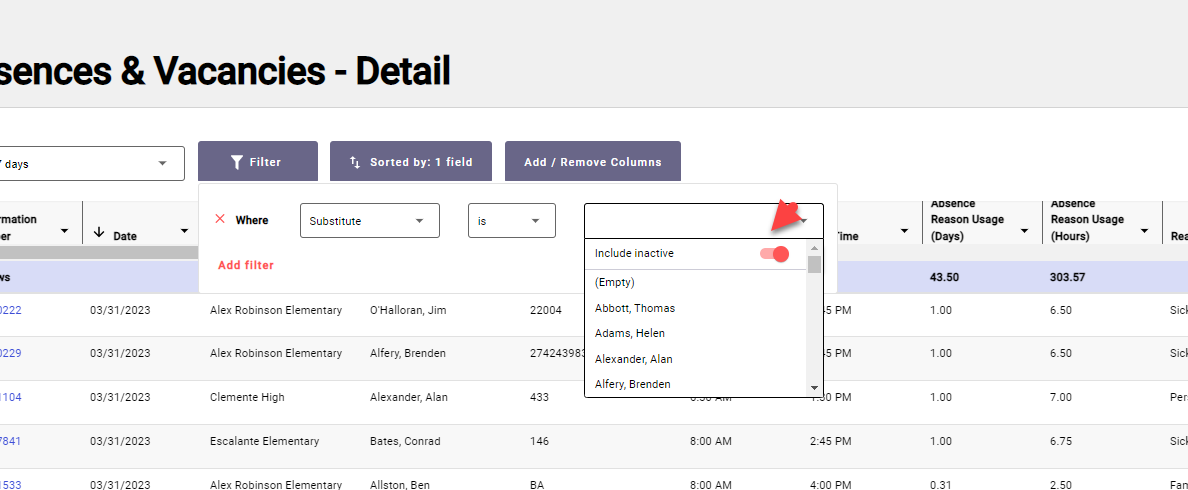The height and width of the screenshot is (490, 1188).
Task: Open confirmation link ending 0229
Action: click(x=11, y=354)
